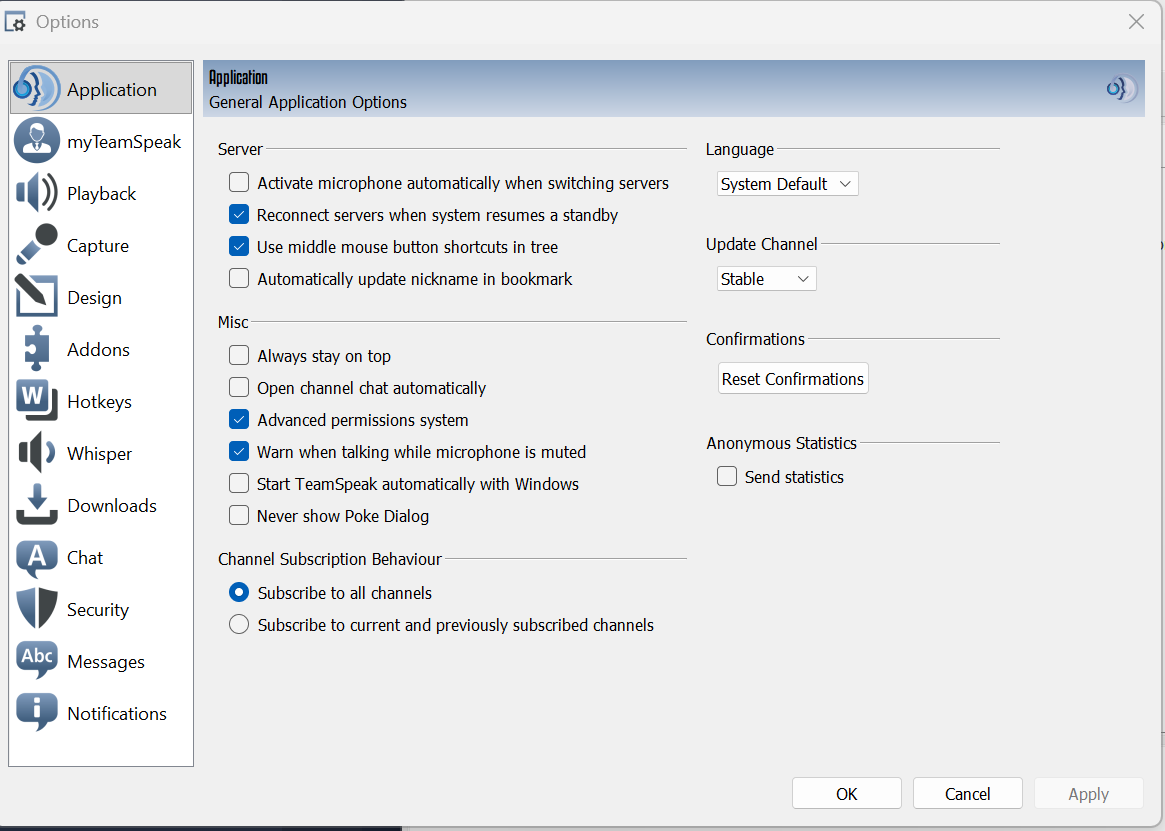Open the Messages Abc bubble icon
Image resolution: width=1165 pixels, height=831 pixels.
point(36,660)
